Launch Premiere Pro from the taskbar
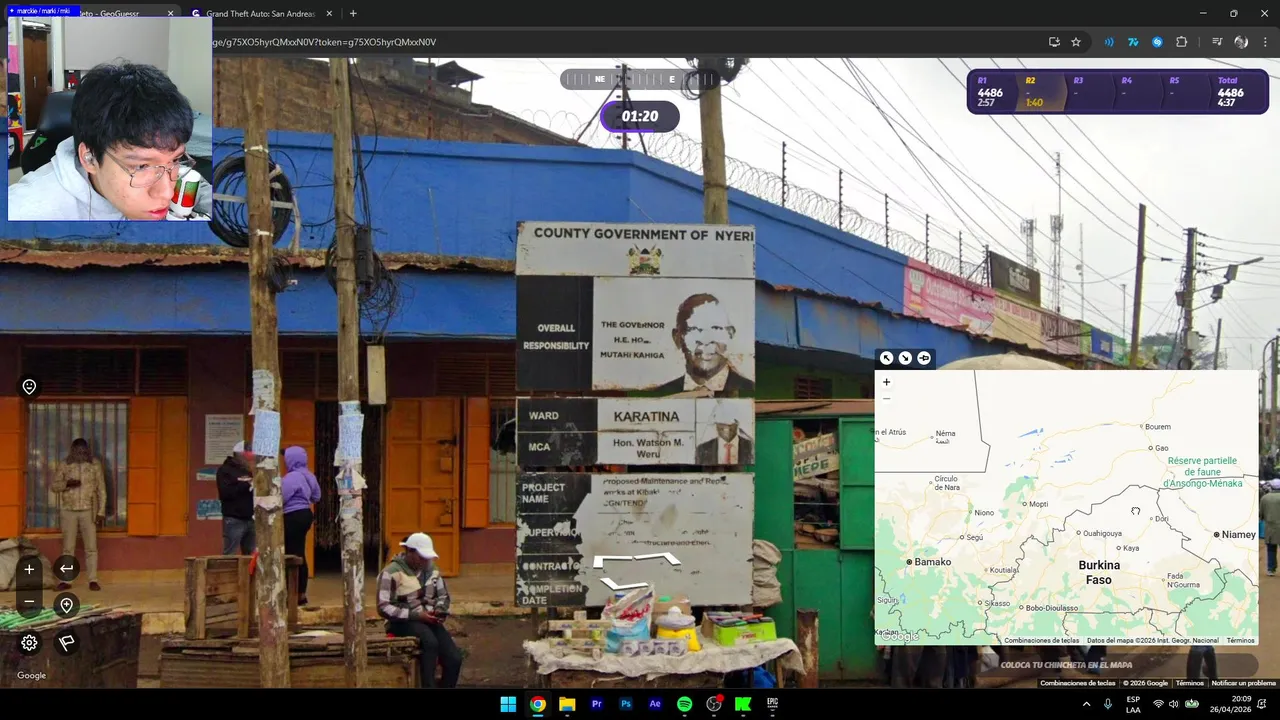Viewport: 1280px width, 720px height. coord(597,704)
